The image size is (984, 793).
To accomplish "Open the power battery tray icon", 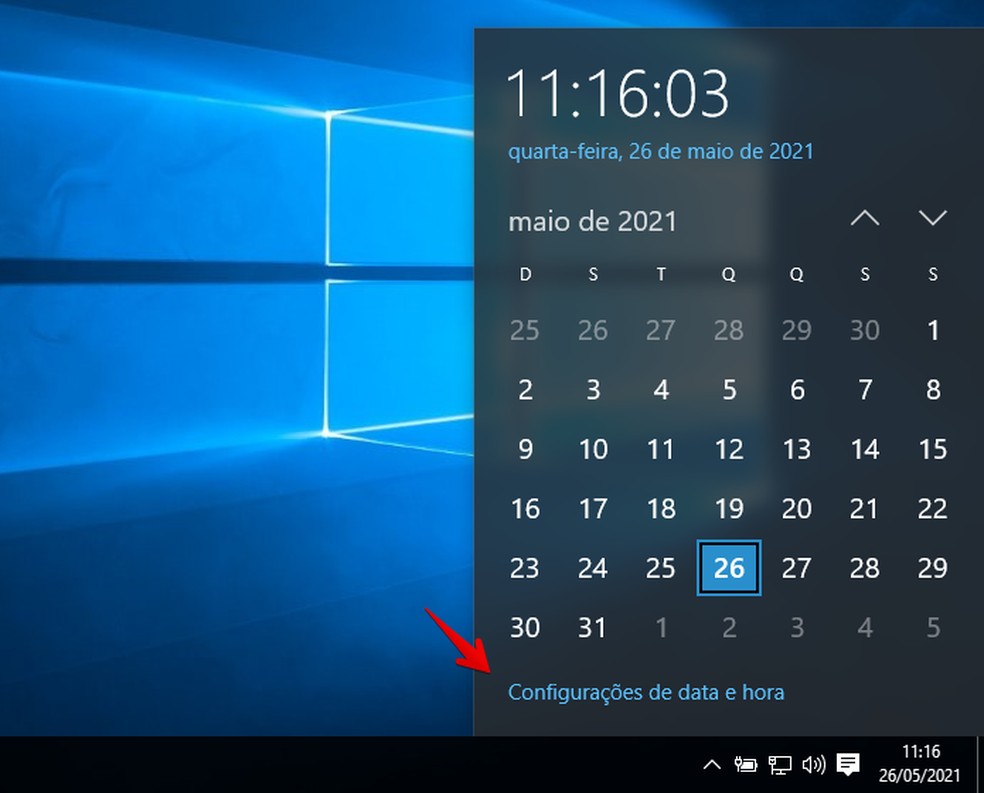I will [x=746, y=765].
